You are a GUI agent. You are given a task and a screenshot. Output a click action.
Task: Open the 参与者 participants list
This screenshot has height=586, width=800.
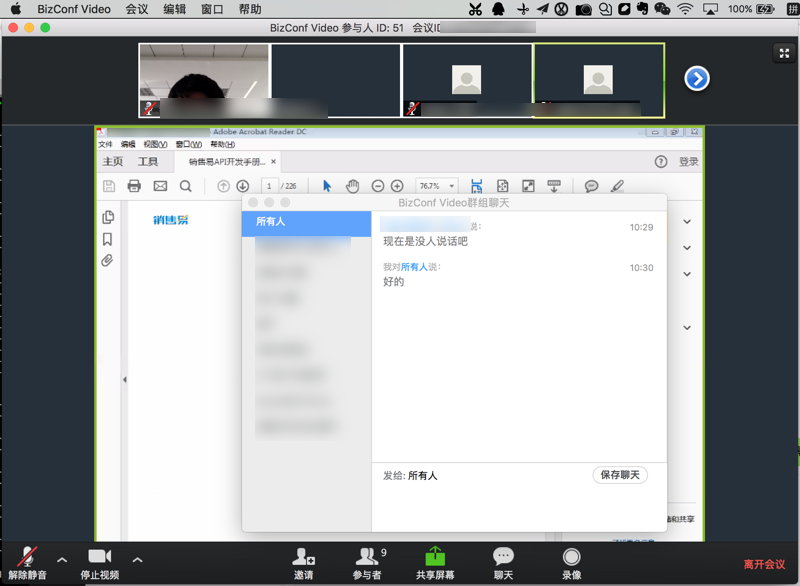pos(367,564)
